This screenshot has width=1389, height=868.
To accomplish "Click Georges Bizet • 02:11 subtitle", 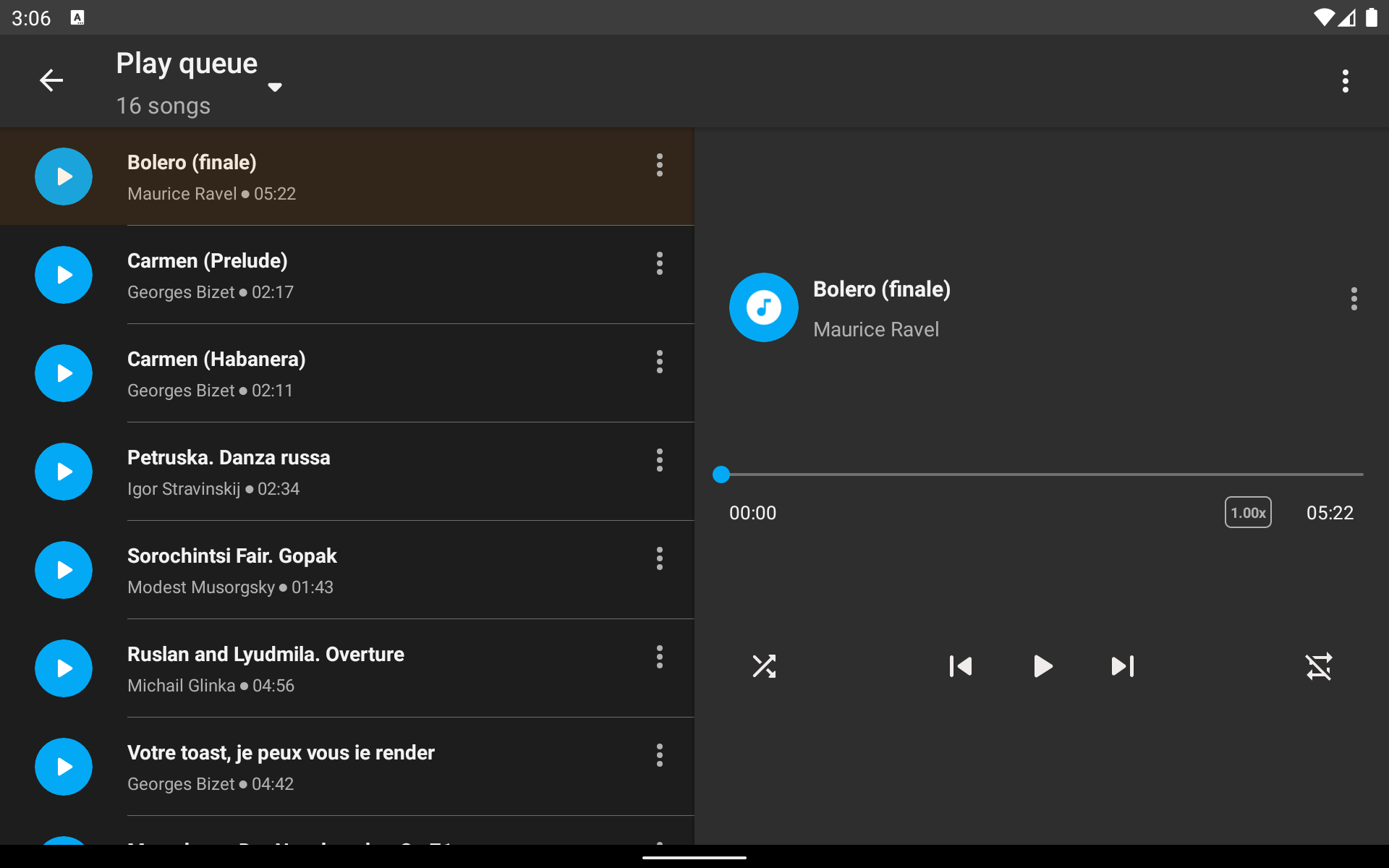I will point(211,391).
